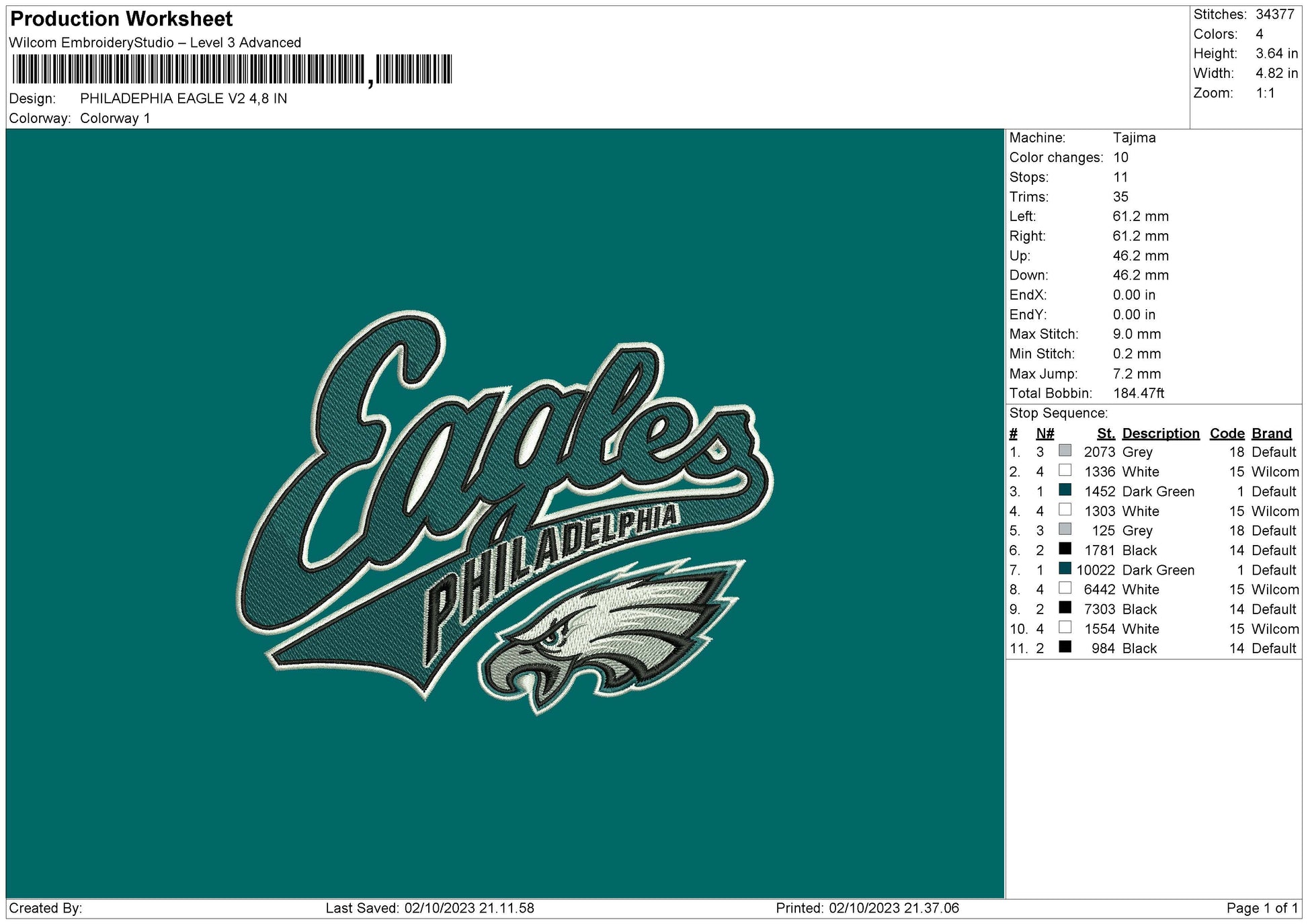Click the Stops value '11'

(1120, 177)
